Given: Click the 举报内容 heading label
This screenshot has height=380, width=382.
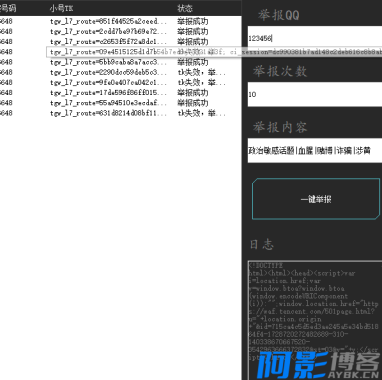Looking at the screenshot, I should [279, 127].
